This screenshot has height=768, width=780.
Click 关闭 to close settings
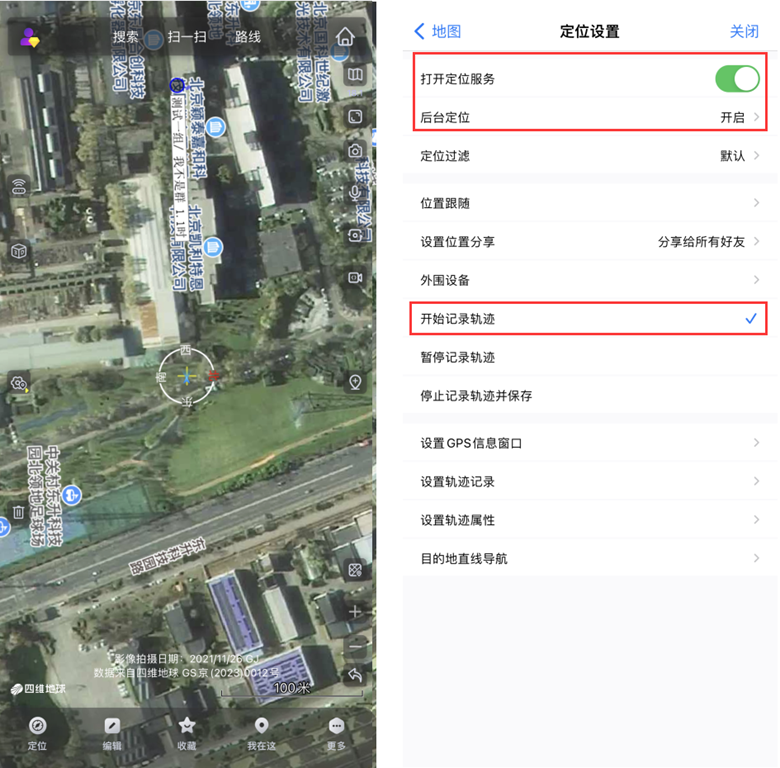coord(744,31)
